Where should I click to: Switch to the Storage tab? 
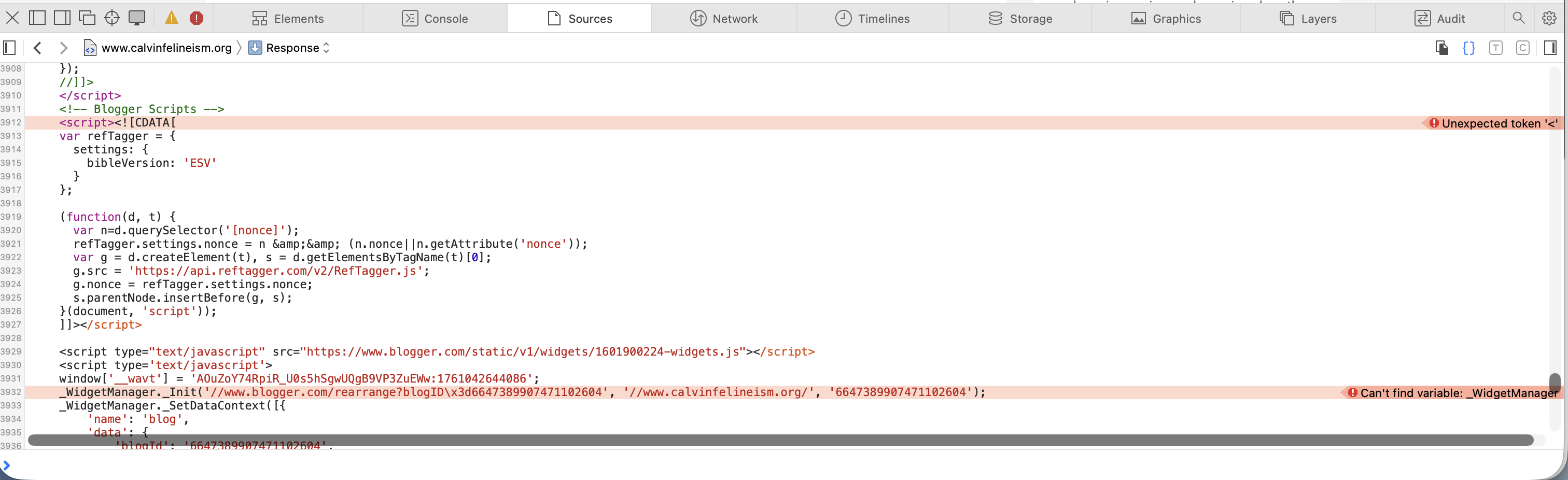(x=1019, y=19)
